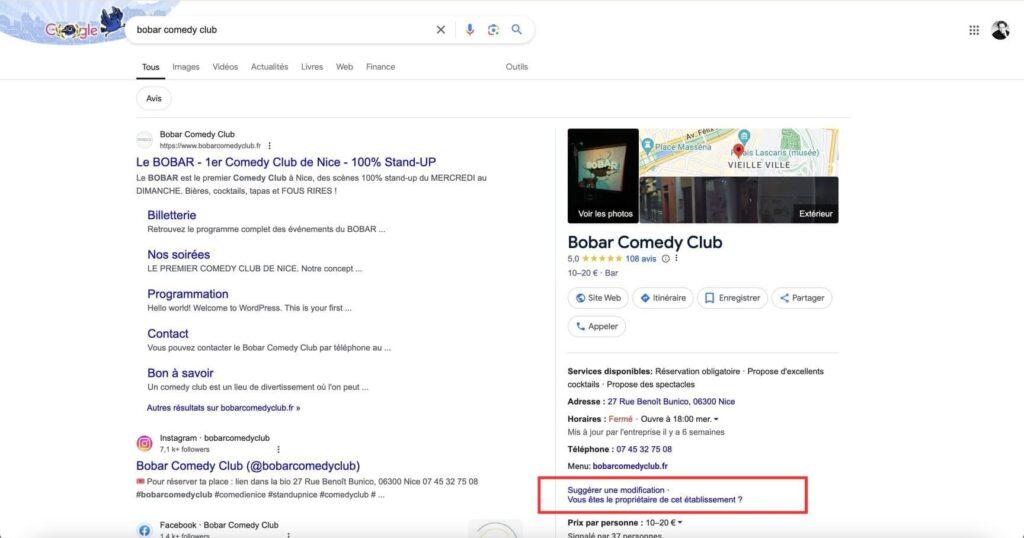Show rating info icon next to 108 avis
The width and height of the screenshot is (1024, 538).
click(x=665, y=259)
